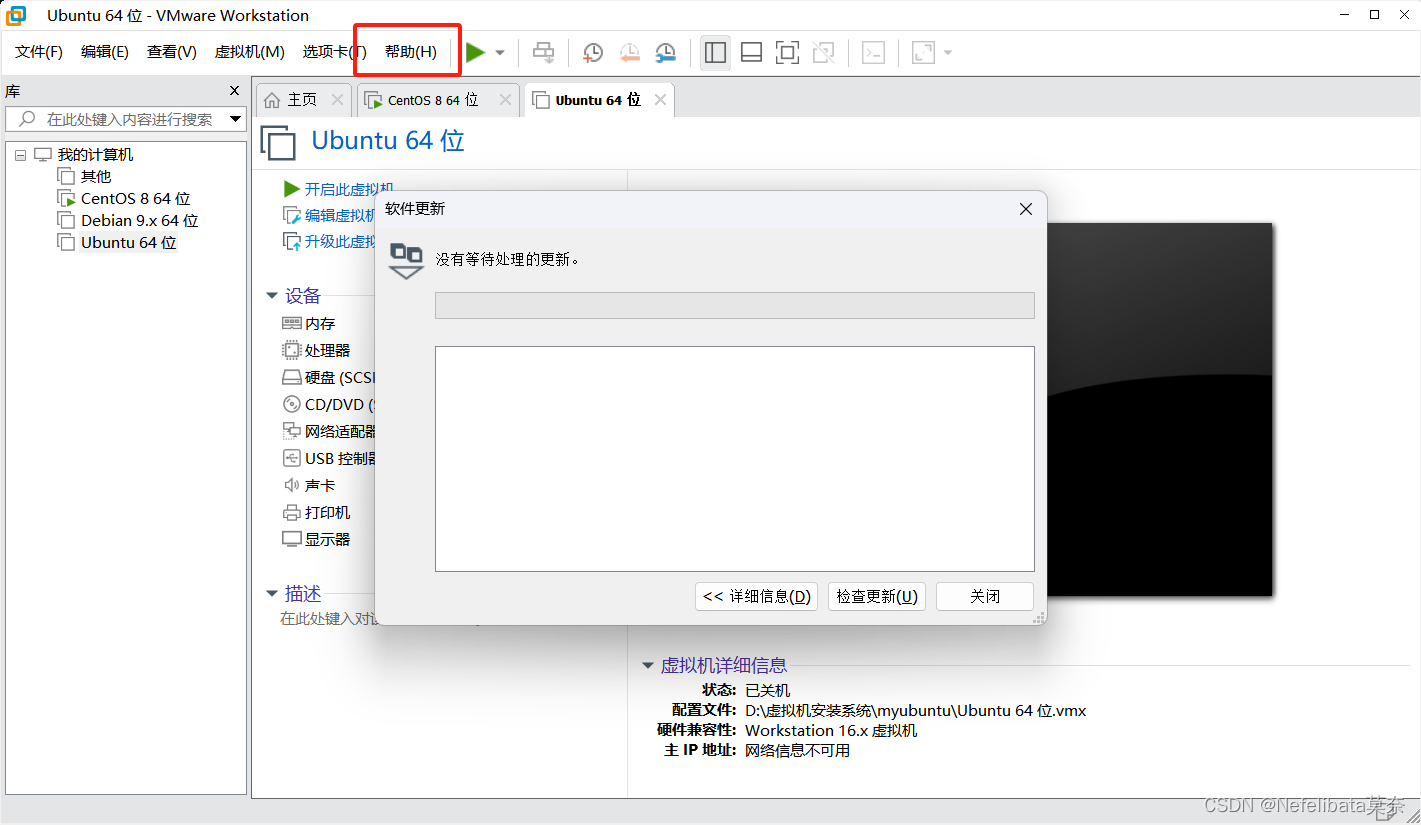Collapse the 设备 section
The width and height of the screenshot is (1421, 825).
click(x=272, y=296)
